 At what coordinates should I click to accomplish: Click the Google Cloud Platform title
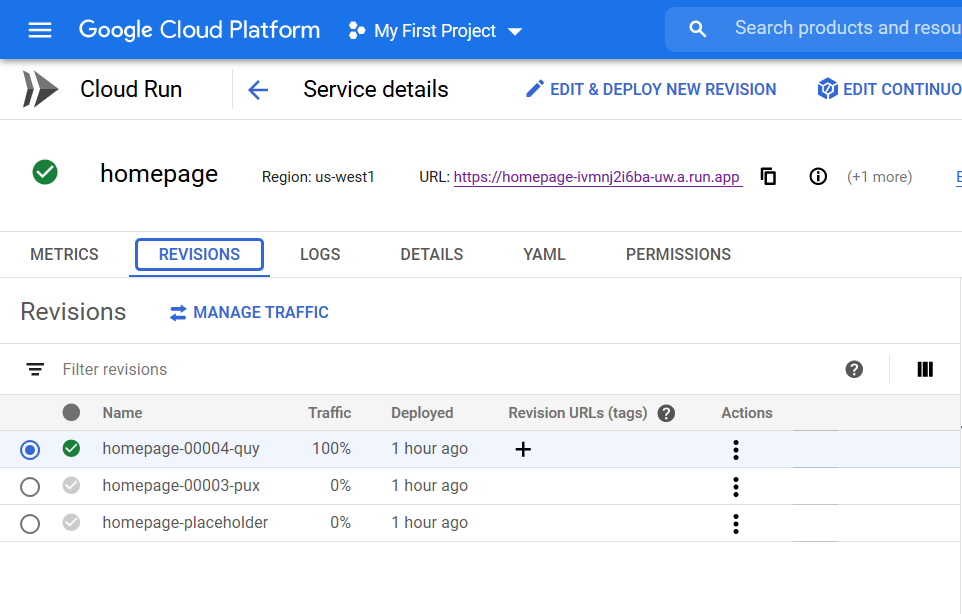click(199, 29)
